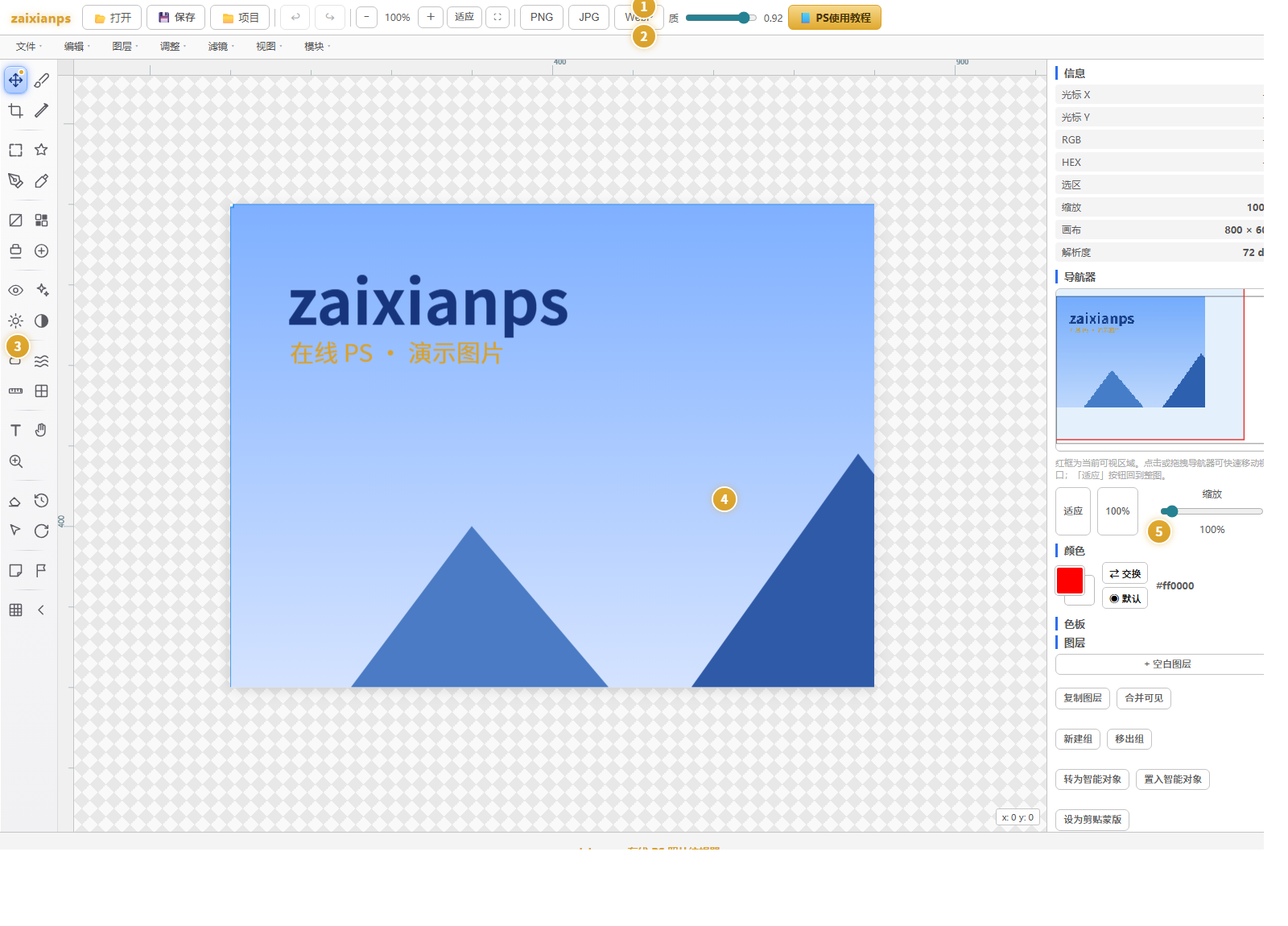1288x926 pixels.
Task: Select the table grid tool
Action: [x=15, y=610]
